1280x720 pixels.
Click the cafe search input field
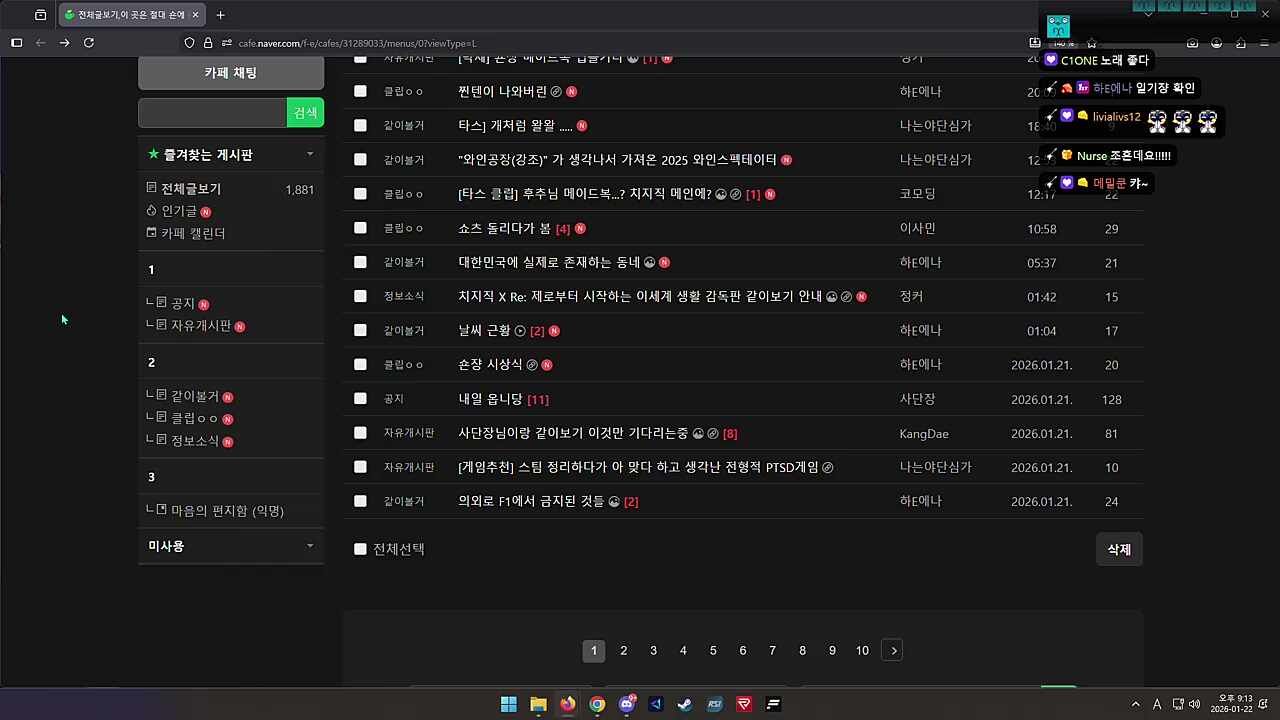(x=212, y=113)
